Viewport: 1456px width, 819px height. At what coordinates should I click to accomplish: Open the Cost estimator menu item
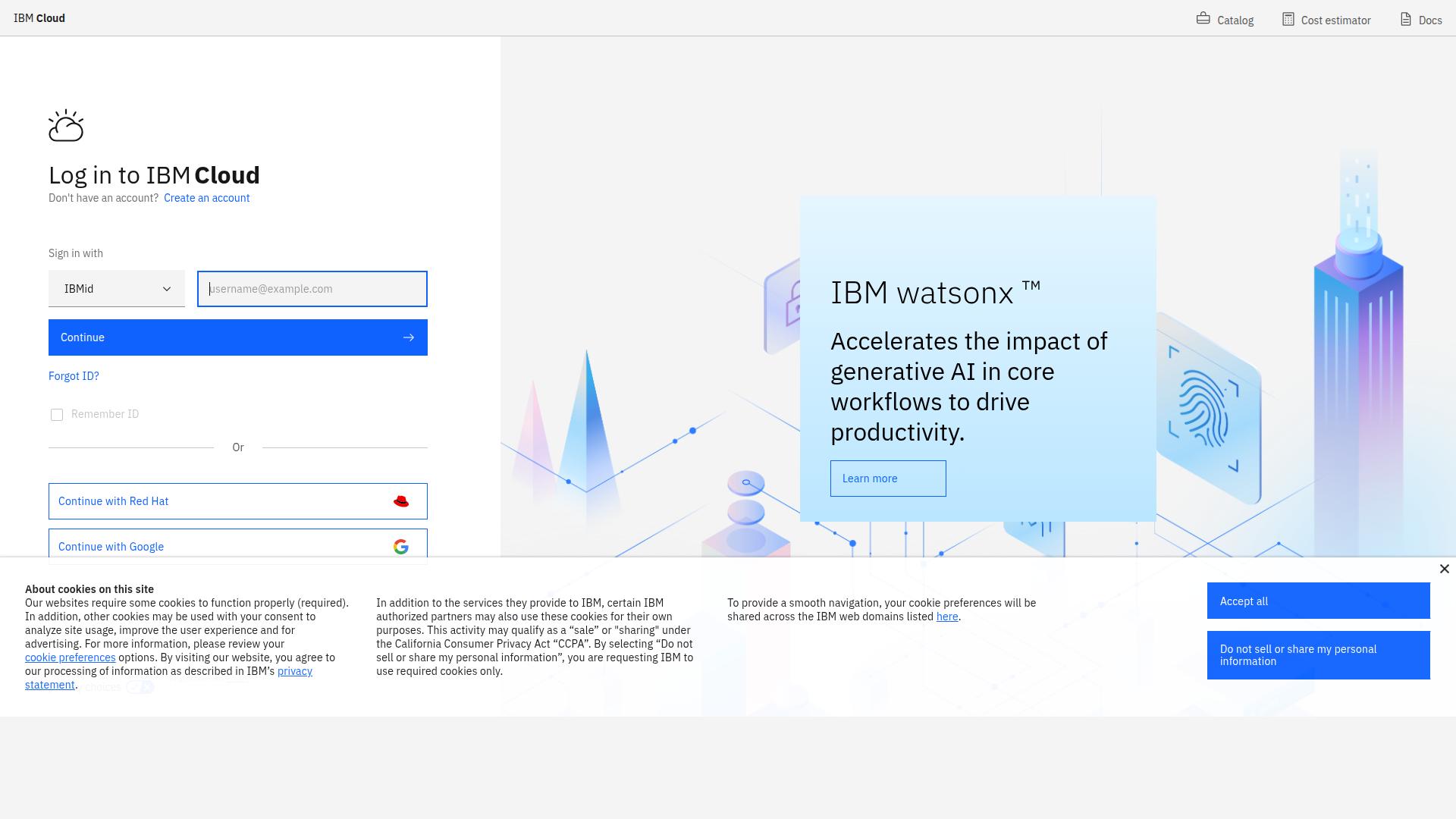1326,20
